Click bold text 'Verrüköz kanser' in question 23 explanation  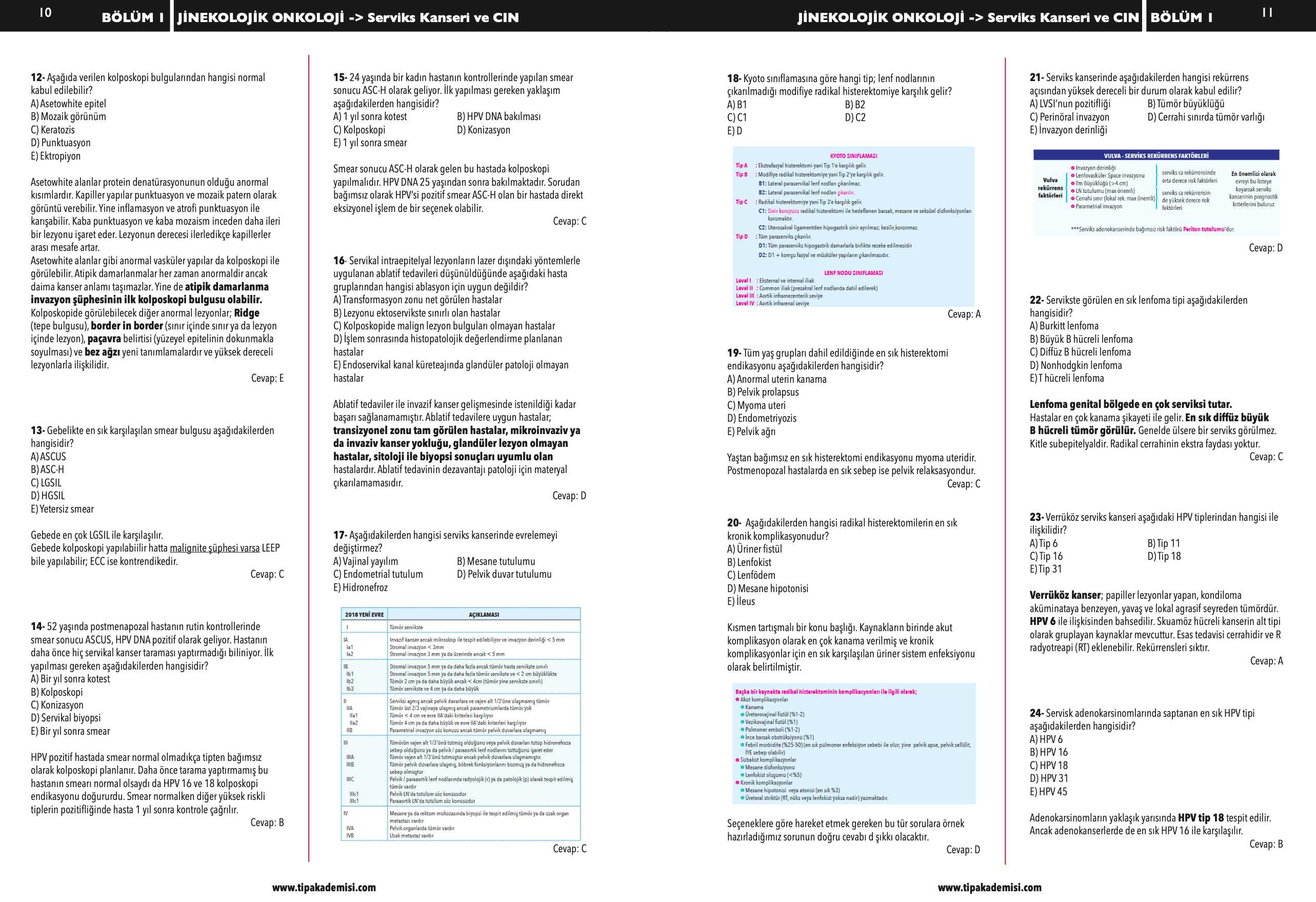tap(1065, 596)
